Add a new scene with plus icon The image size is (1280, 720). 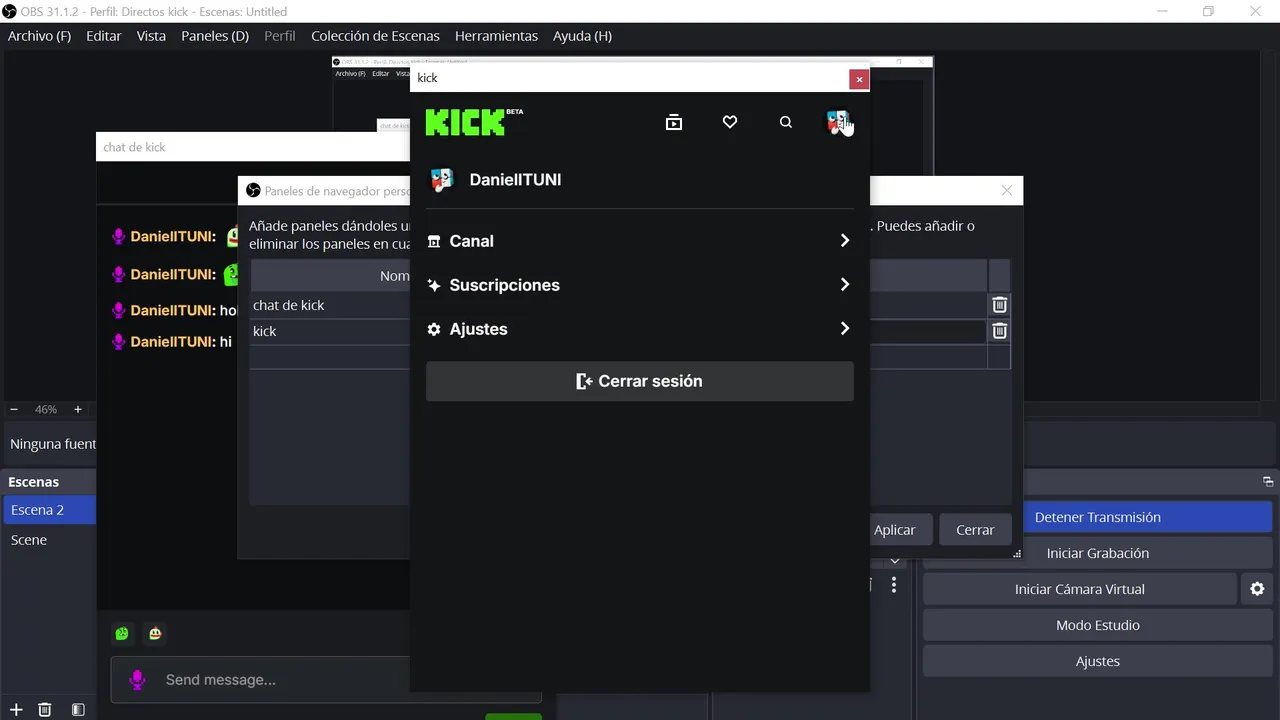(16, 710)
